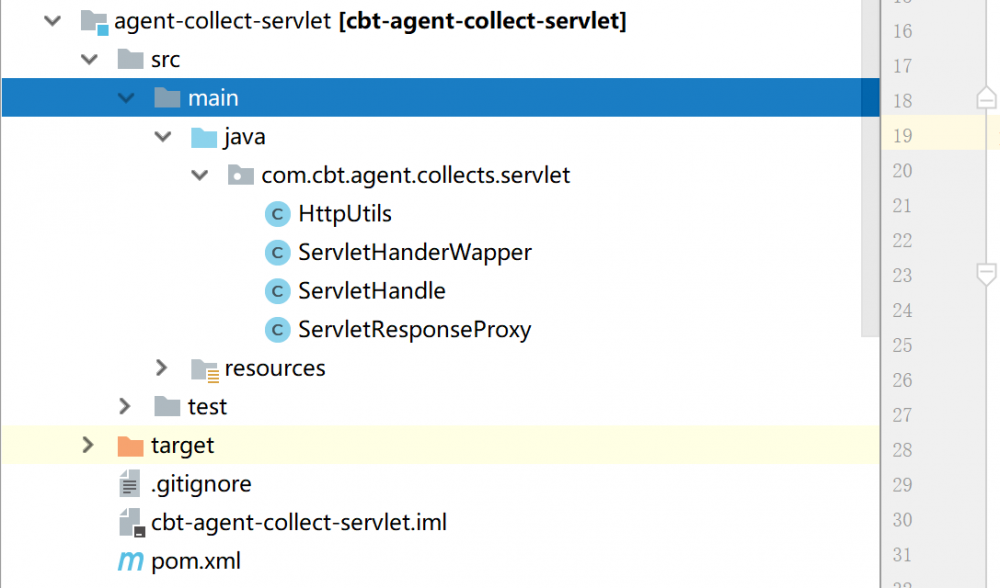
Task: Expand the target folder arrow
Action: click(x=88, y=445)
